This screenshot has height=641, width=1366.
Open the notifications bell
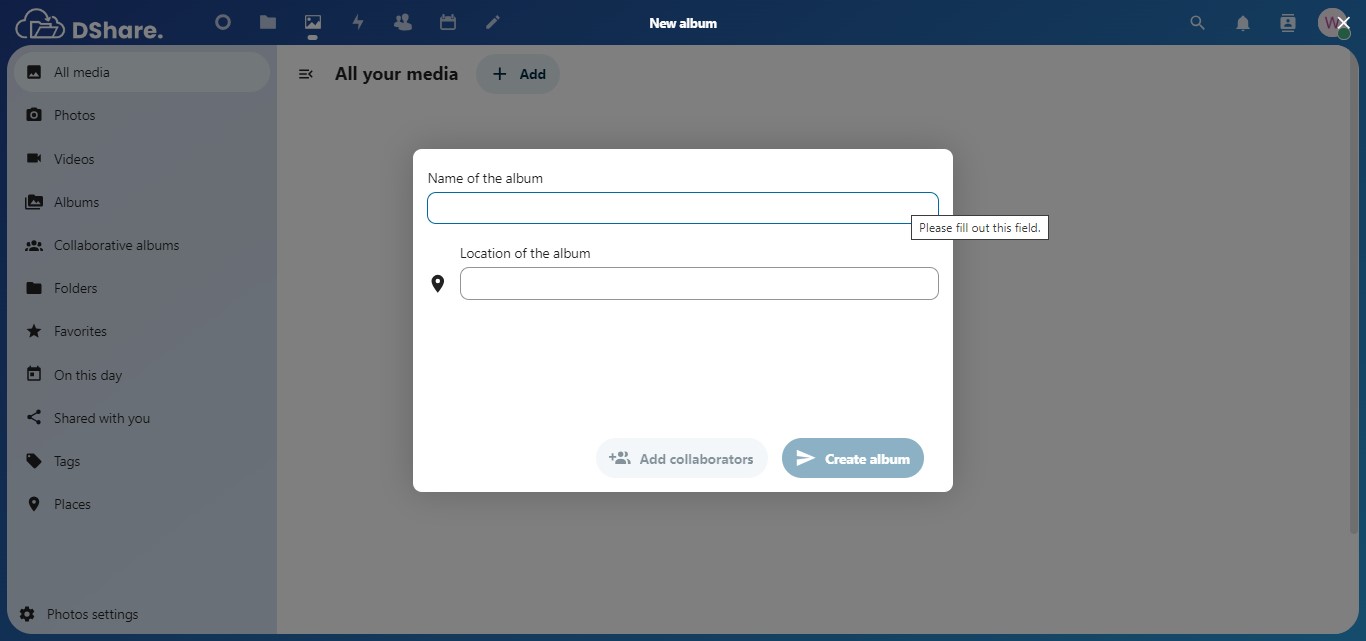(1242, 23)
